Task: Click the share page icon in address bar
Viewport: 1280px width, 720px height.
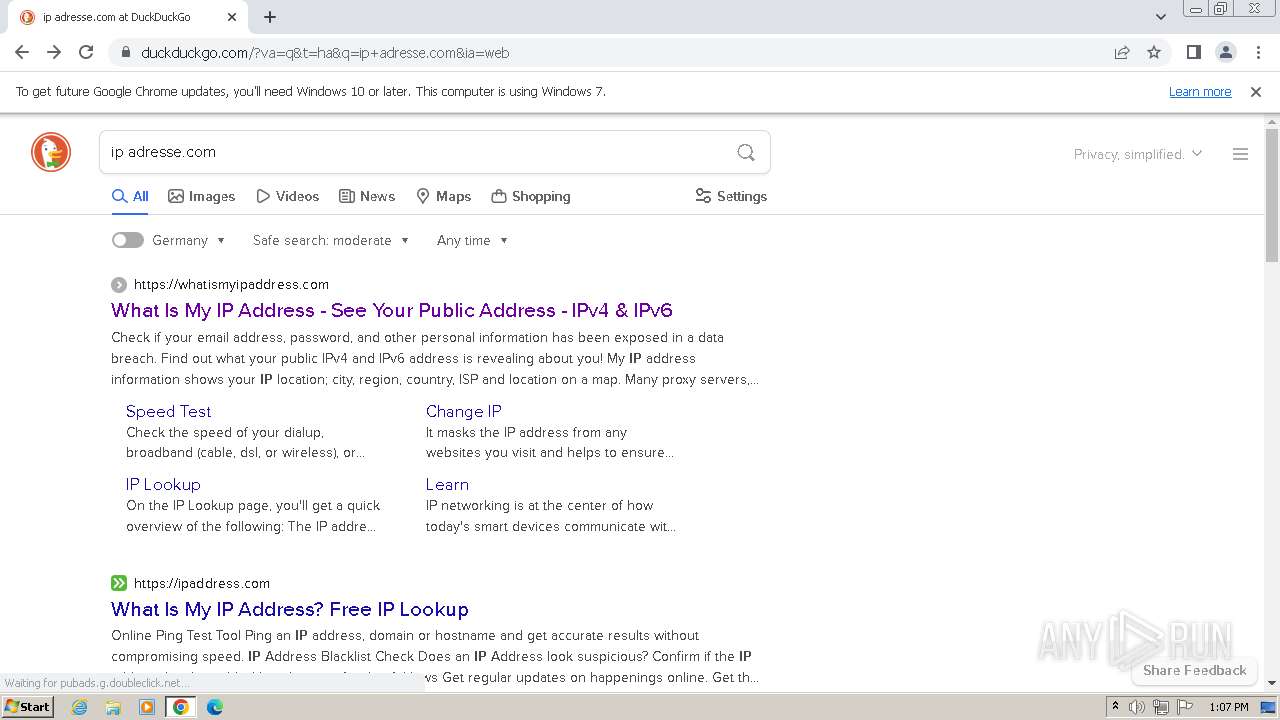Action: point(1122,52)
